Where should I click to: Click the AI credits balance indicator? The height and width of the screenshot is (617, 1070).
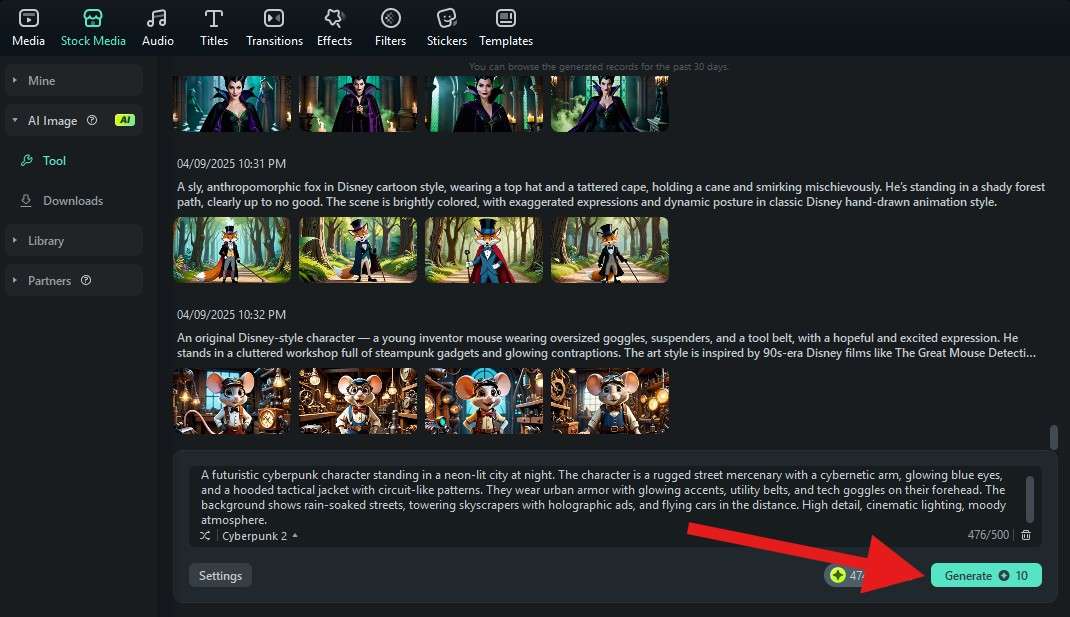[x=846, y=575]
